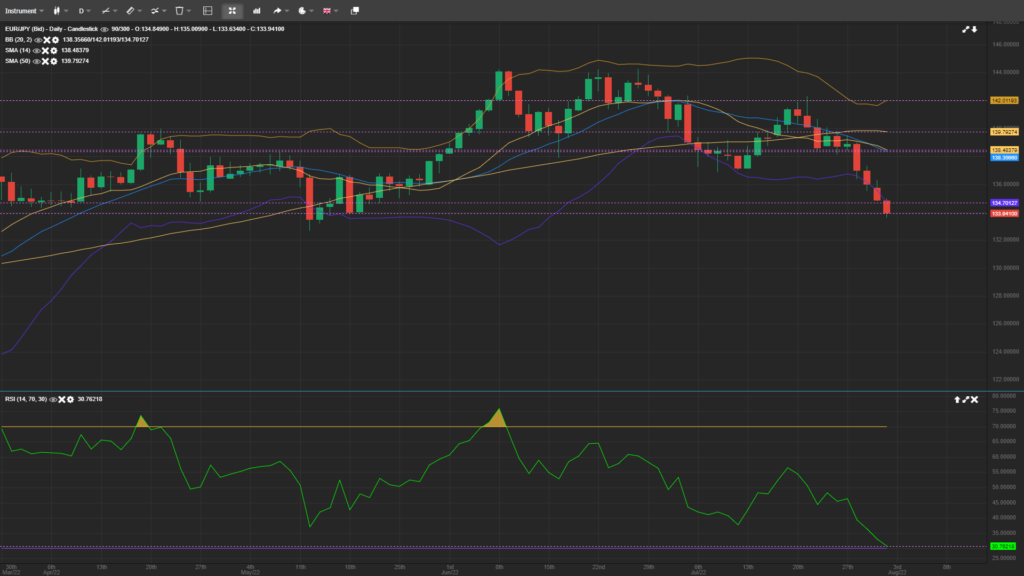Remove the SMA (14) indicator

pos(46,50)
